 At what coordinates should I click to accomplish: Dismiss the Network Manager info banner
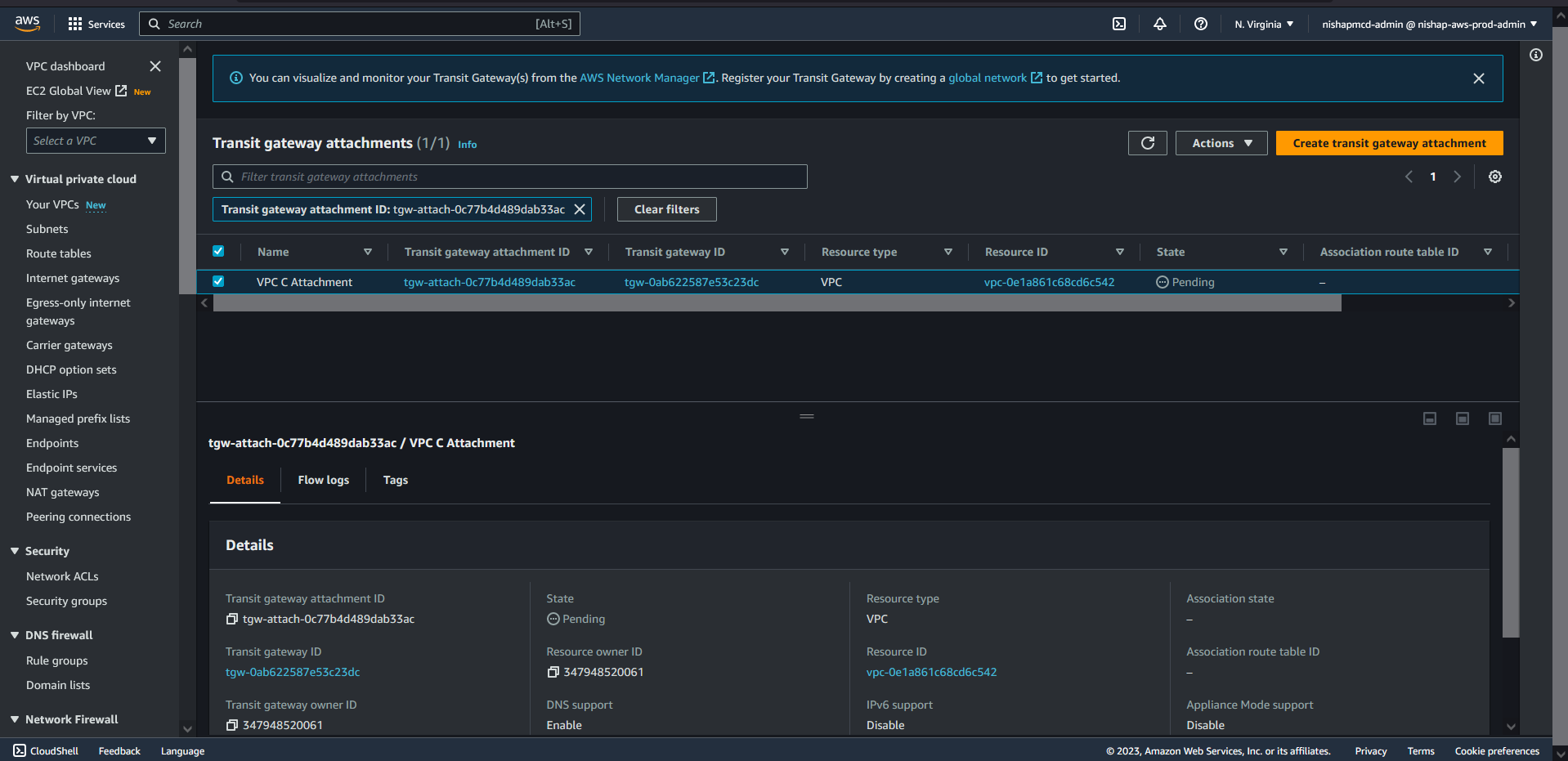pyautogui.click(x=1478, y=78)
